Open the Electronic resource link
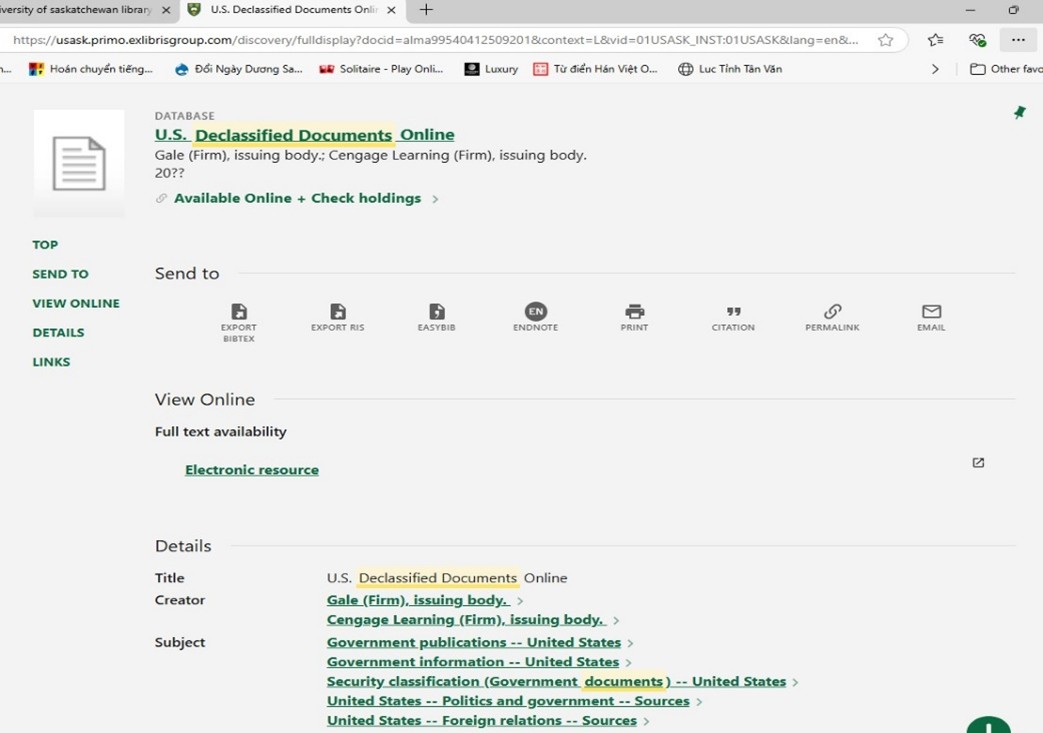The width and height of the screenshot is (1043, 733). (252, 470)
